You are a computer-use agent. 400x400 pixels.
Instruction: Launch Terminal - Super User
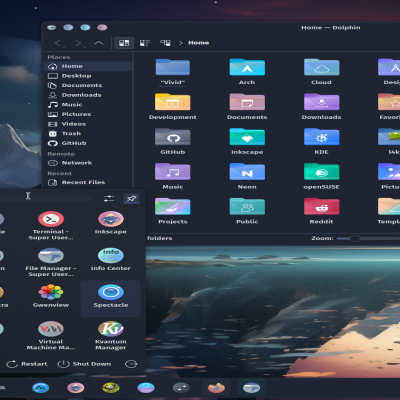tap(51, 225)
